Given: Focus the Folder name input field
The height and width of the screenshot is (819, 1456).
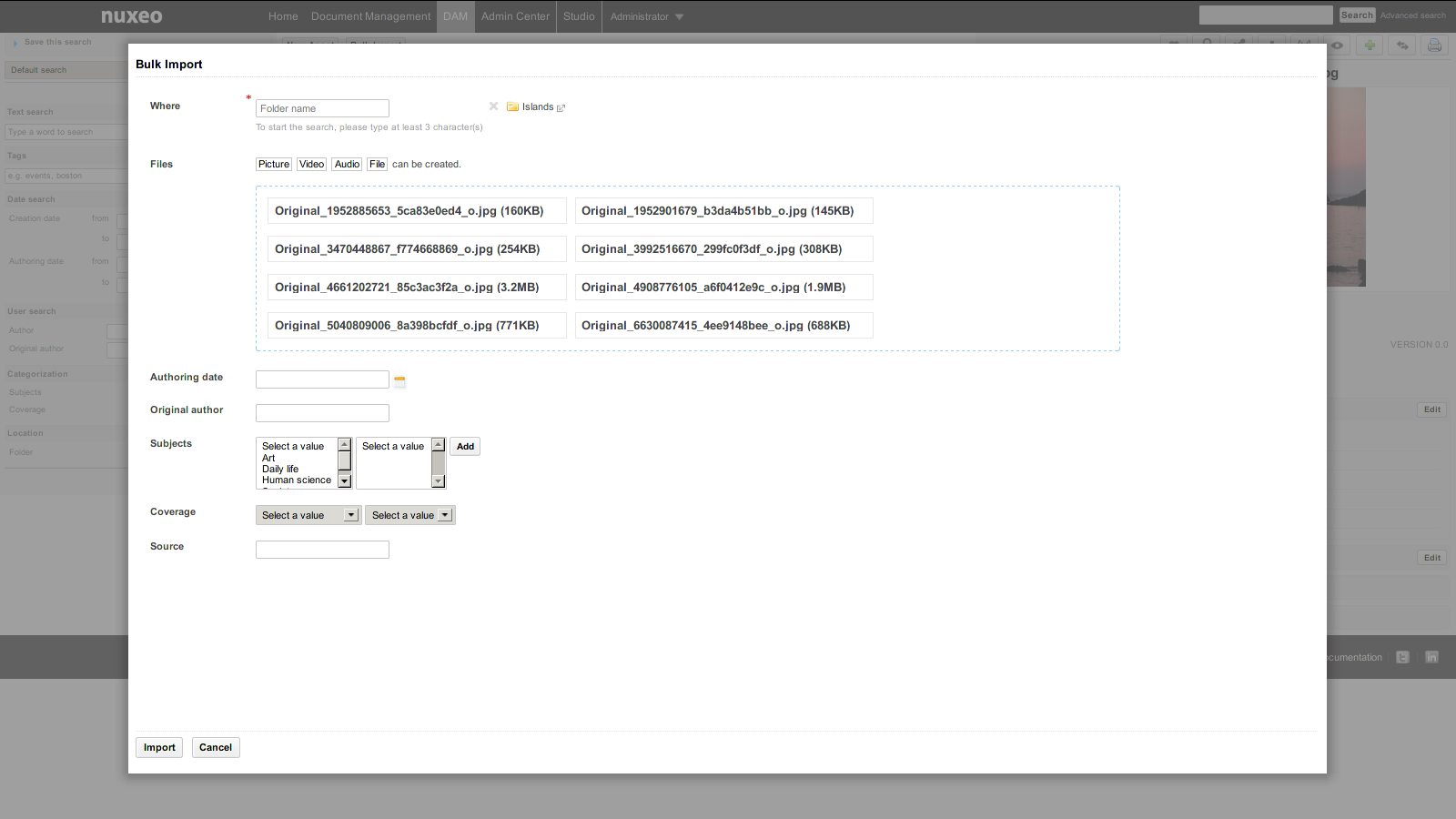Looking at the screenshot, I should click(322, 108).
